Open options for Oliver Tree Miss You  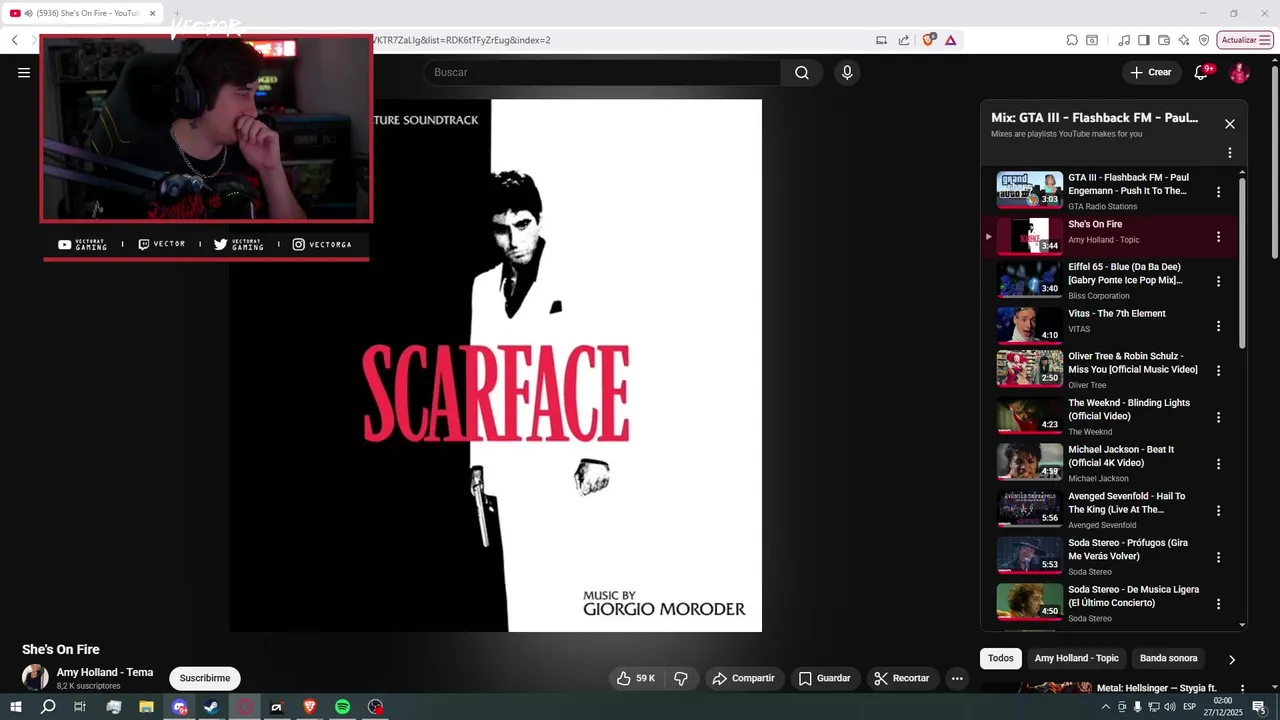click(1218, 370)
